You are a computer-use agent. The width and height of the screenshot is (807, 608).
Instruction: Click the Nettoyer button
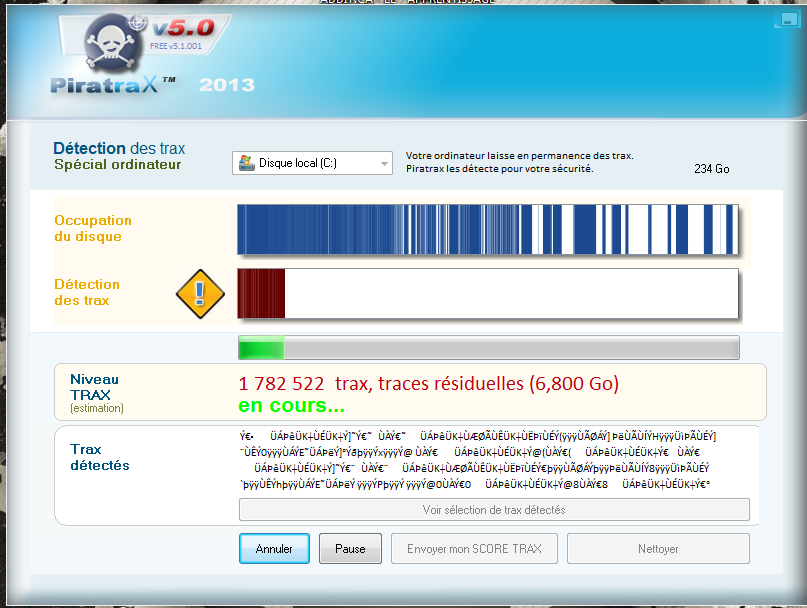tap(658, 549)
